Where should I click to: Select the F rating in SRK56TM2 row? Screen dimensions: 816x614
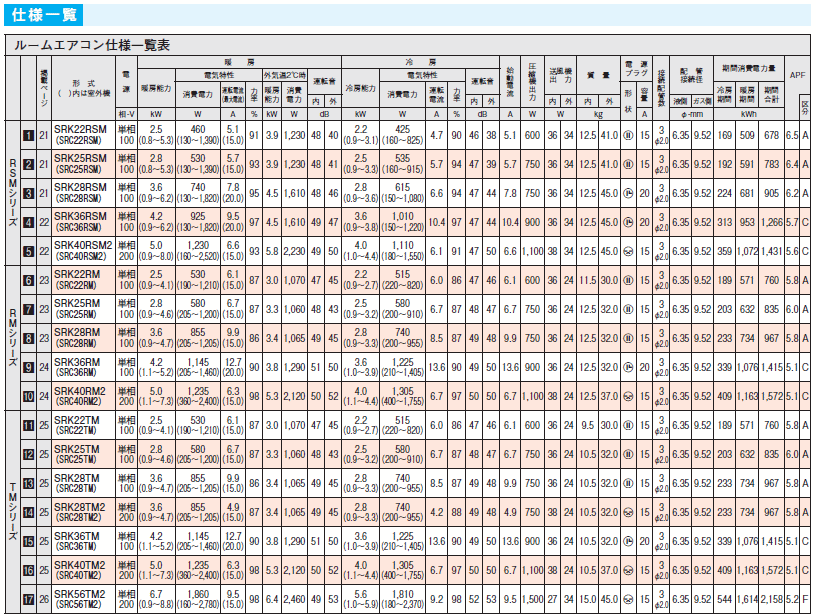(805, 599)
